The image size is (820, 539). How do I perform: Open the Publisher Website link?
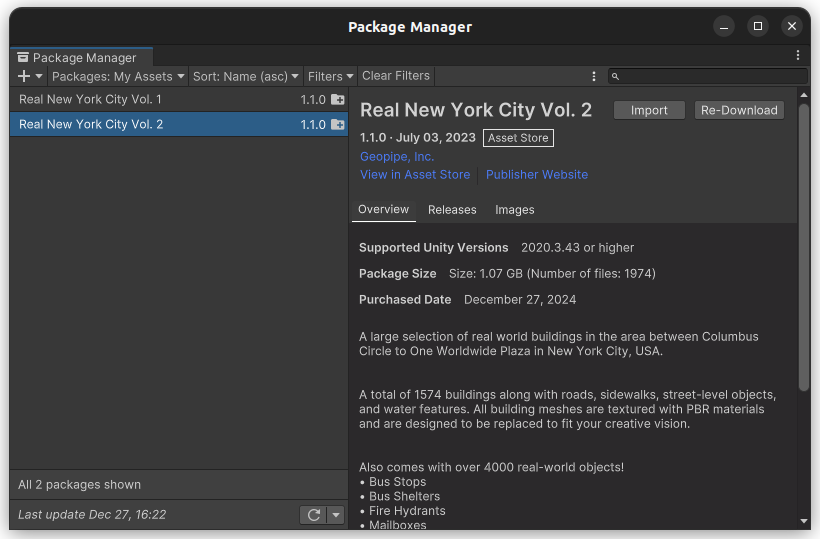pyautogui.click(x=537, y=175)
